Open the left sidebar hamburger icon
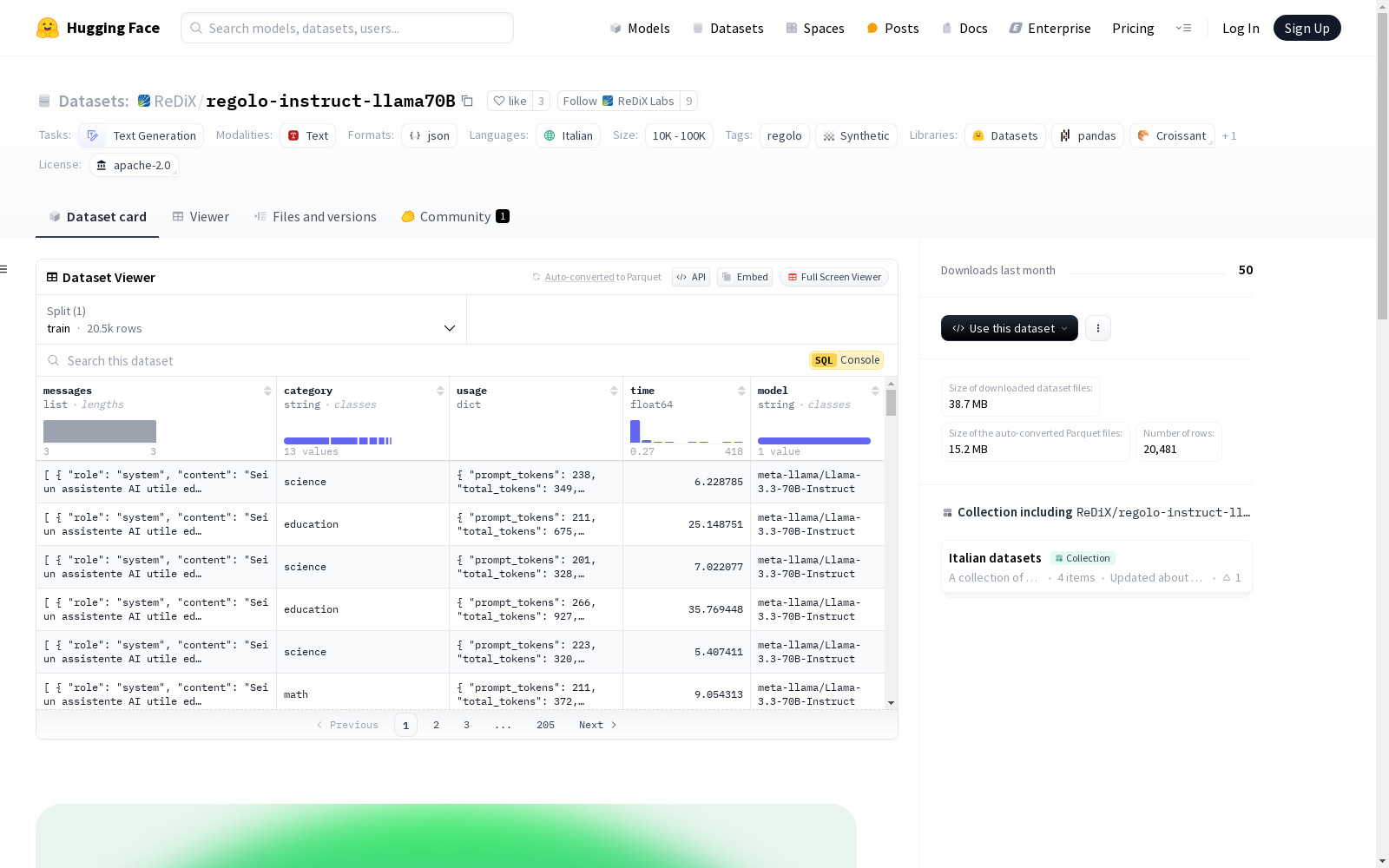This screenshot has width=1389, height=868. click(x=4, y=269)
